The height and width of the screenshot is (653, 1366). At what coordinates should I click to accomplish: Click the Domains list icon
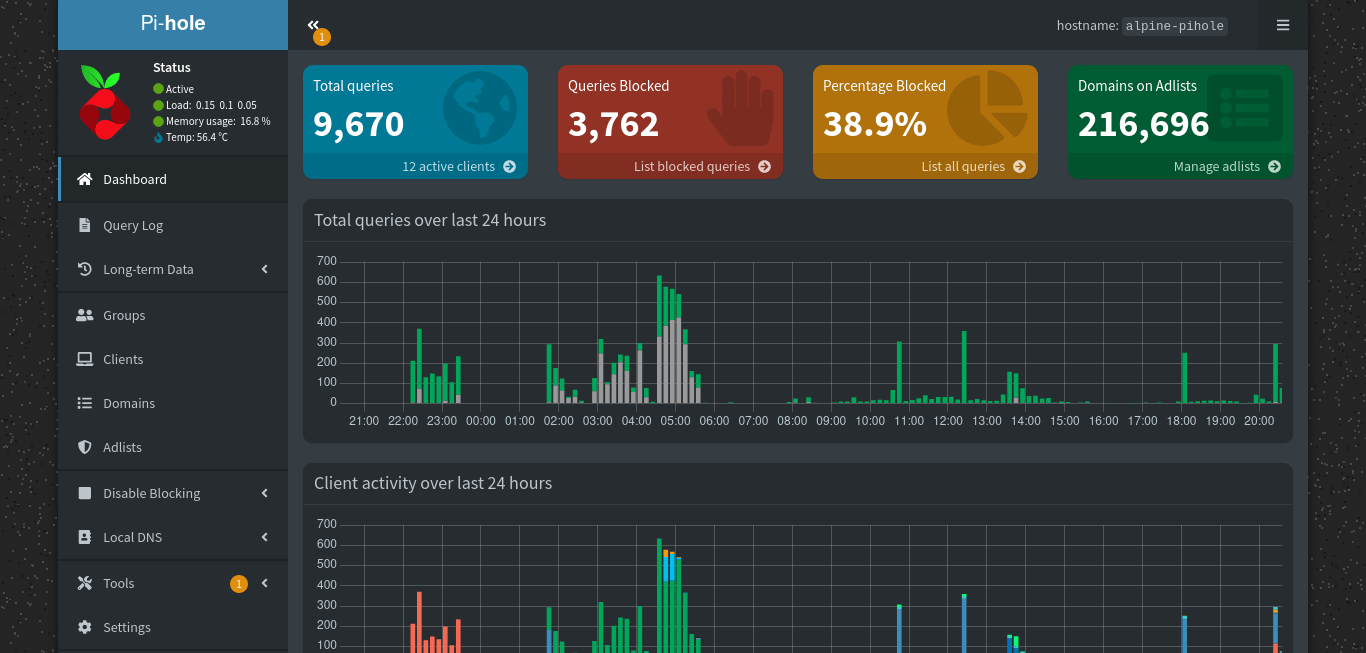point(85,403)
